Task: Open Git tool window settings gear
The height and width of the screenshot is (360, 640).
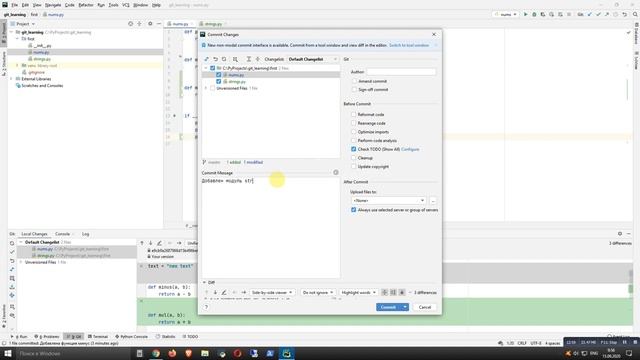Action: point(620,233)
